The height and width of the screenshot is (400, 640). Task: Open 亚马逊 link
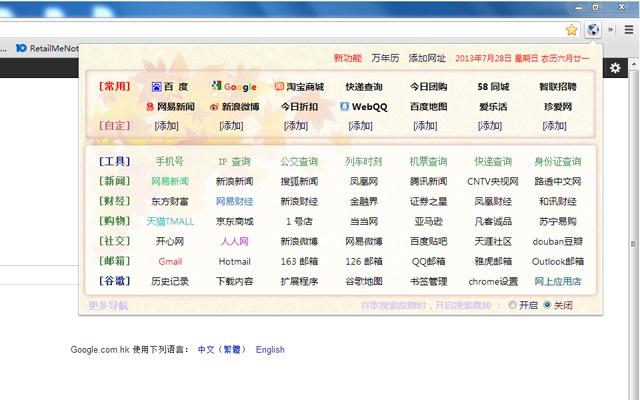[428, 221]
